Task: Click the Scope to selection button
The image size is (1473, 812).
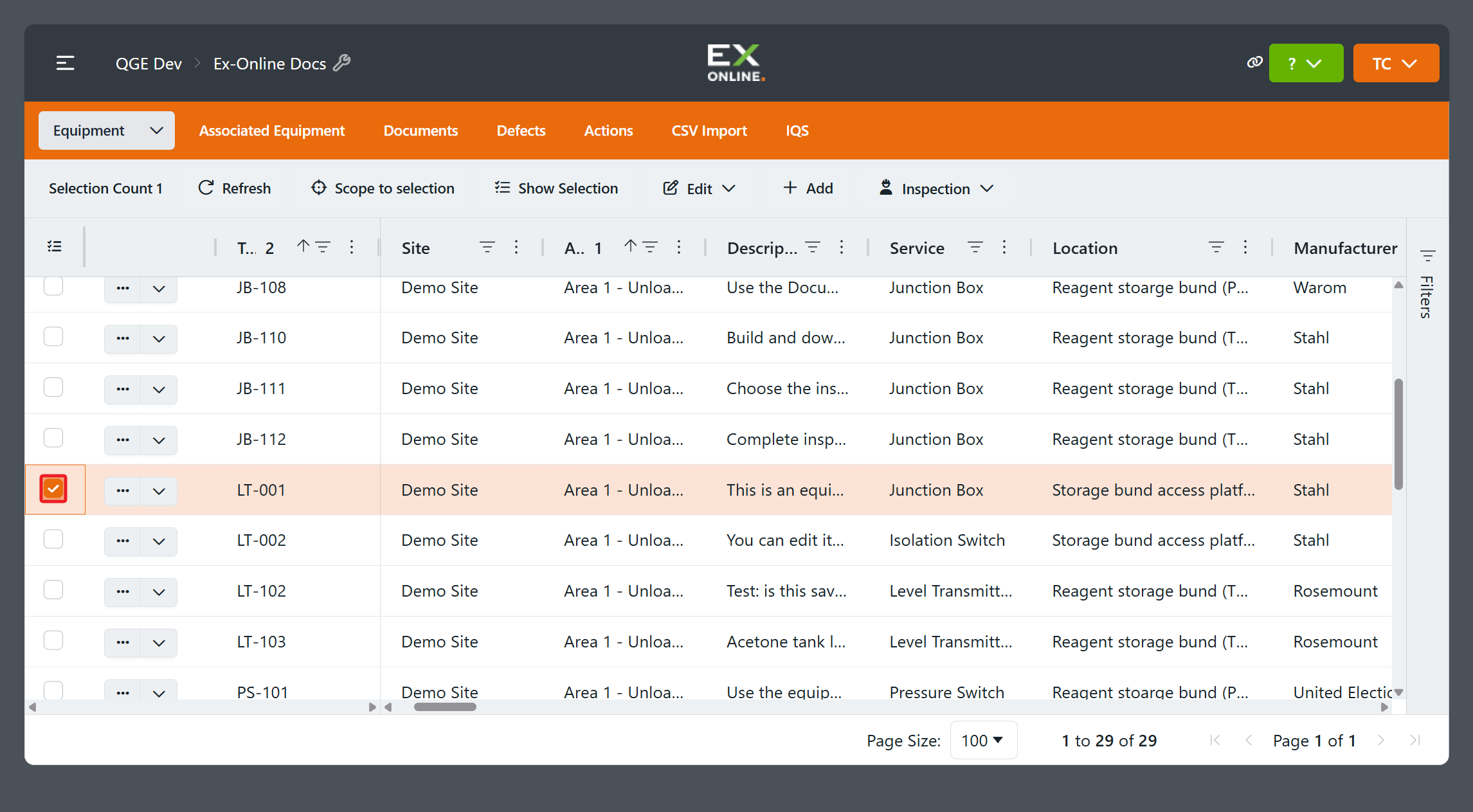Action: (383, 188)
